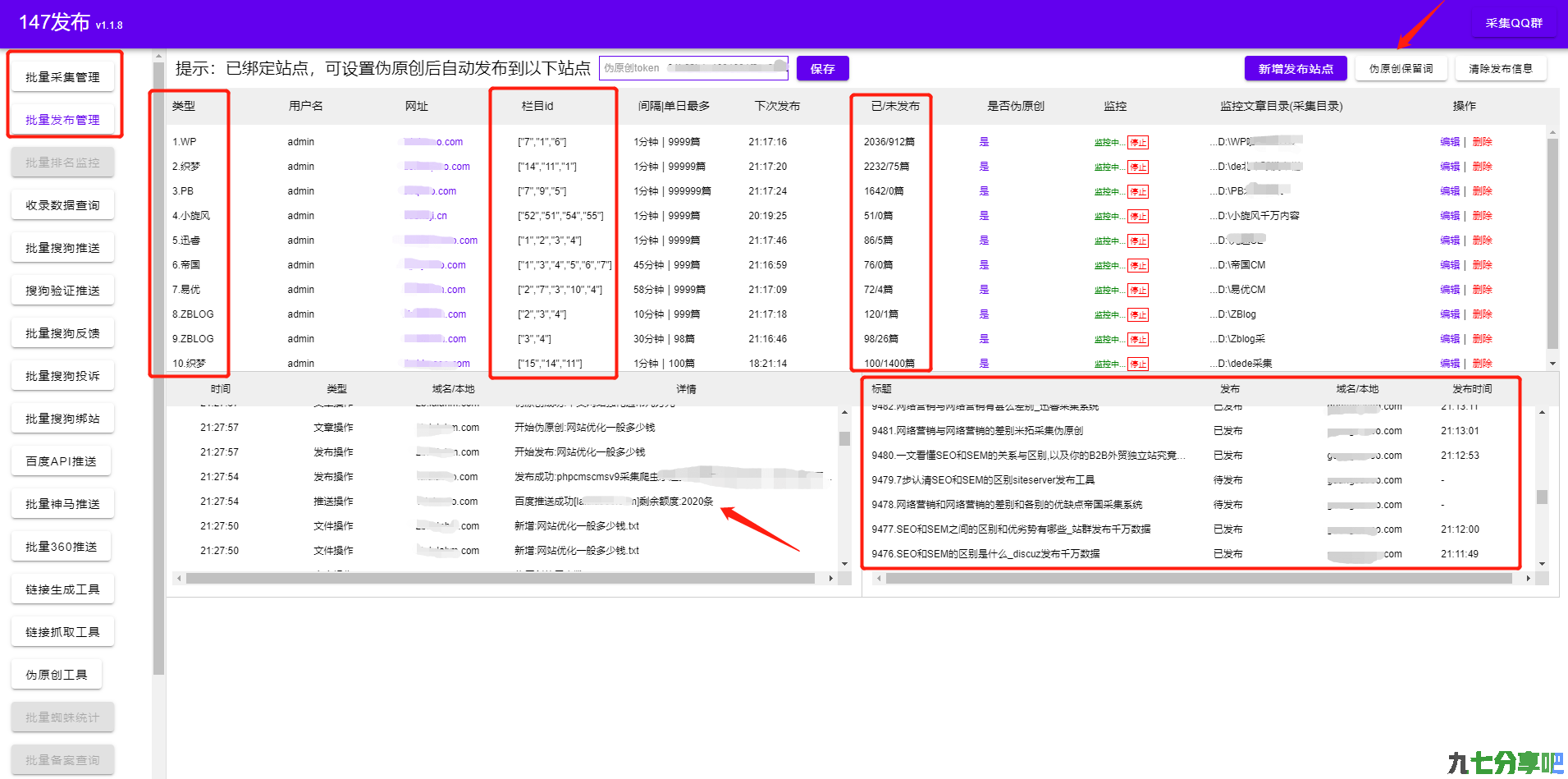The height and width of the screenshot is (779, 1568).
Task: Stop monitoring for the 3.PB row
Action: pos(1137,192)
